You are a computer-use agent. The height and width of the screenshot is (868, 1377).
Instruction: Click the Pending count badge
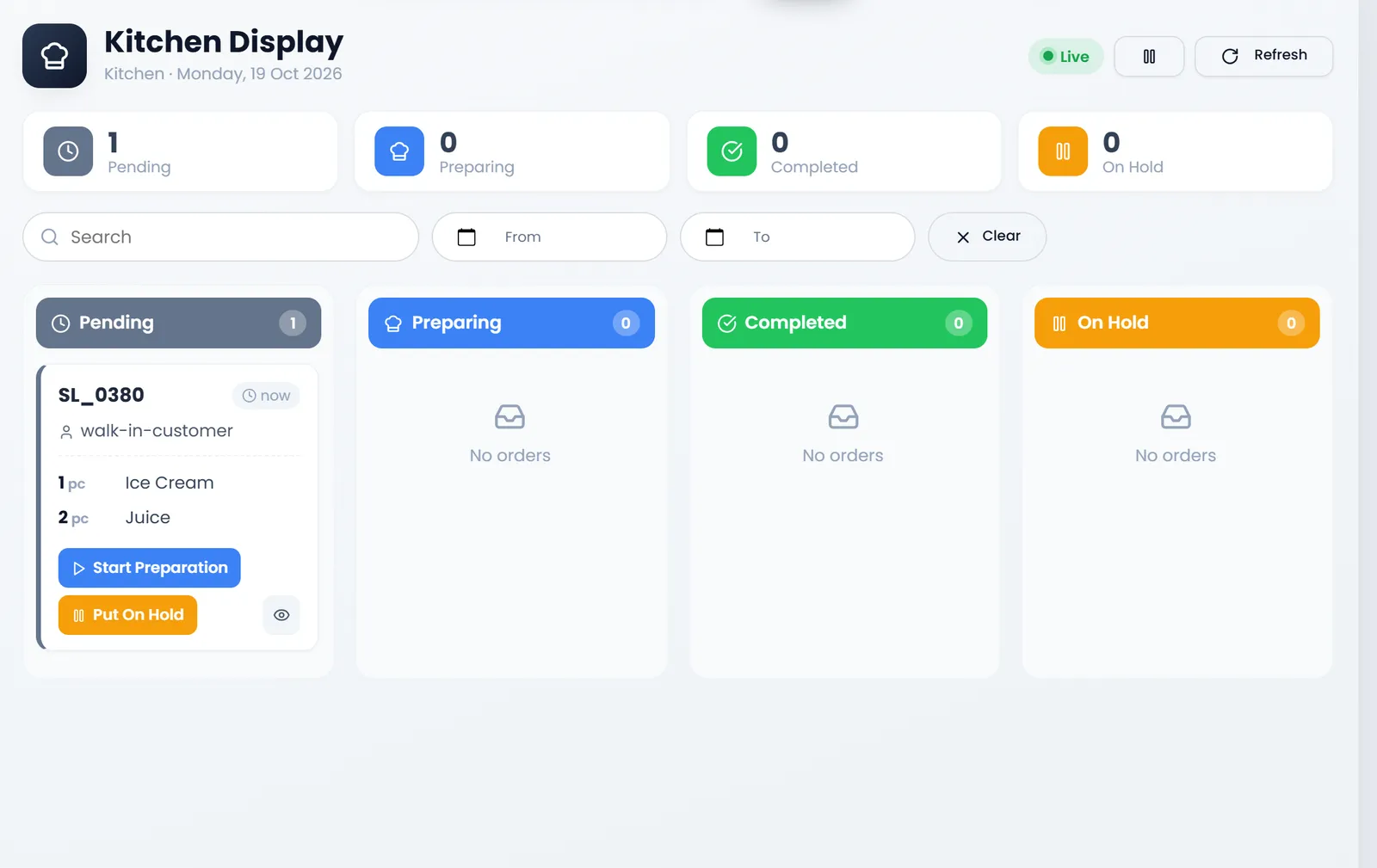[293, 323]
